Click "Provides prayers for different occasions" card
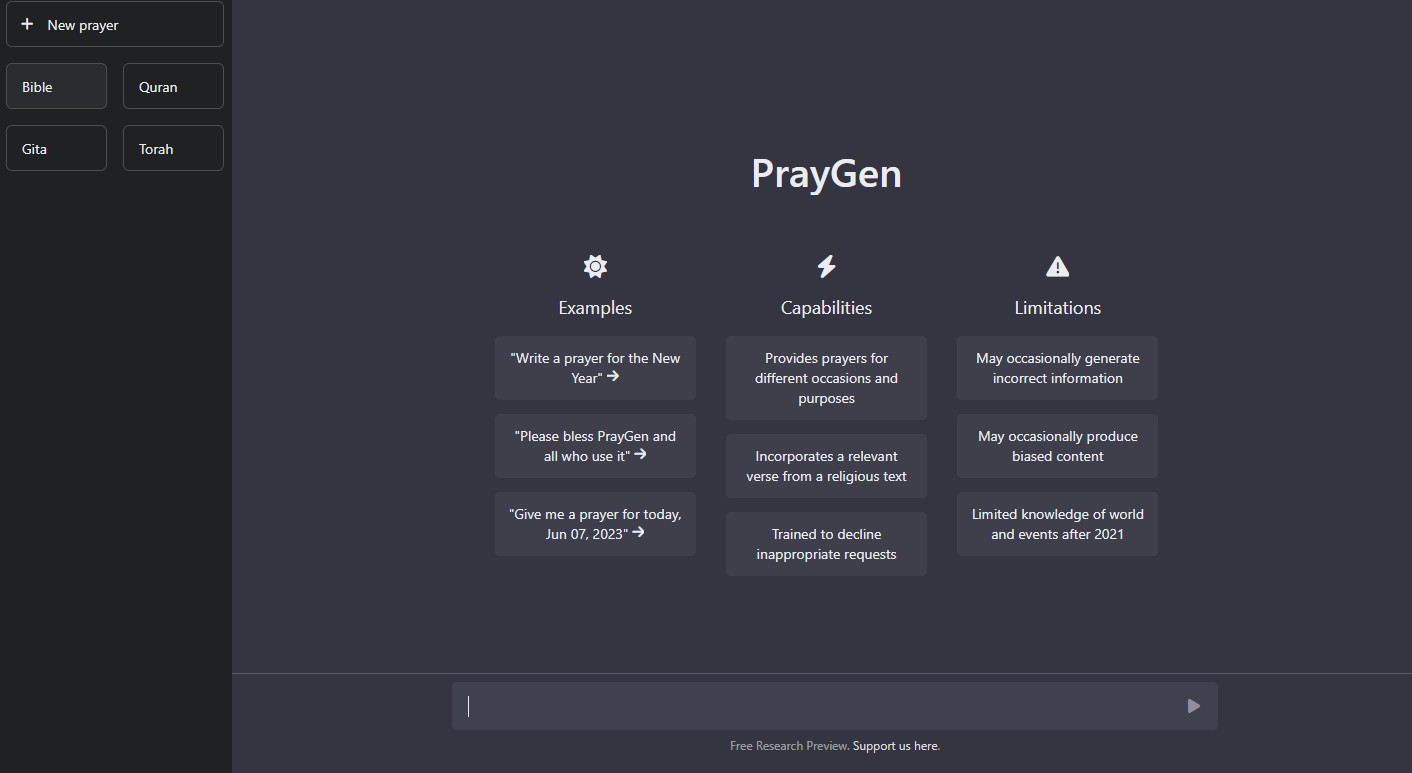 tap(826, 378)
